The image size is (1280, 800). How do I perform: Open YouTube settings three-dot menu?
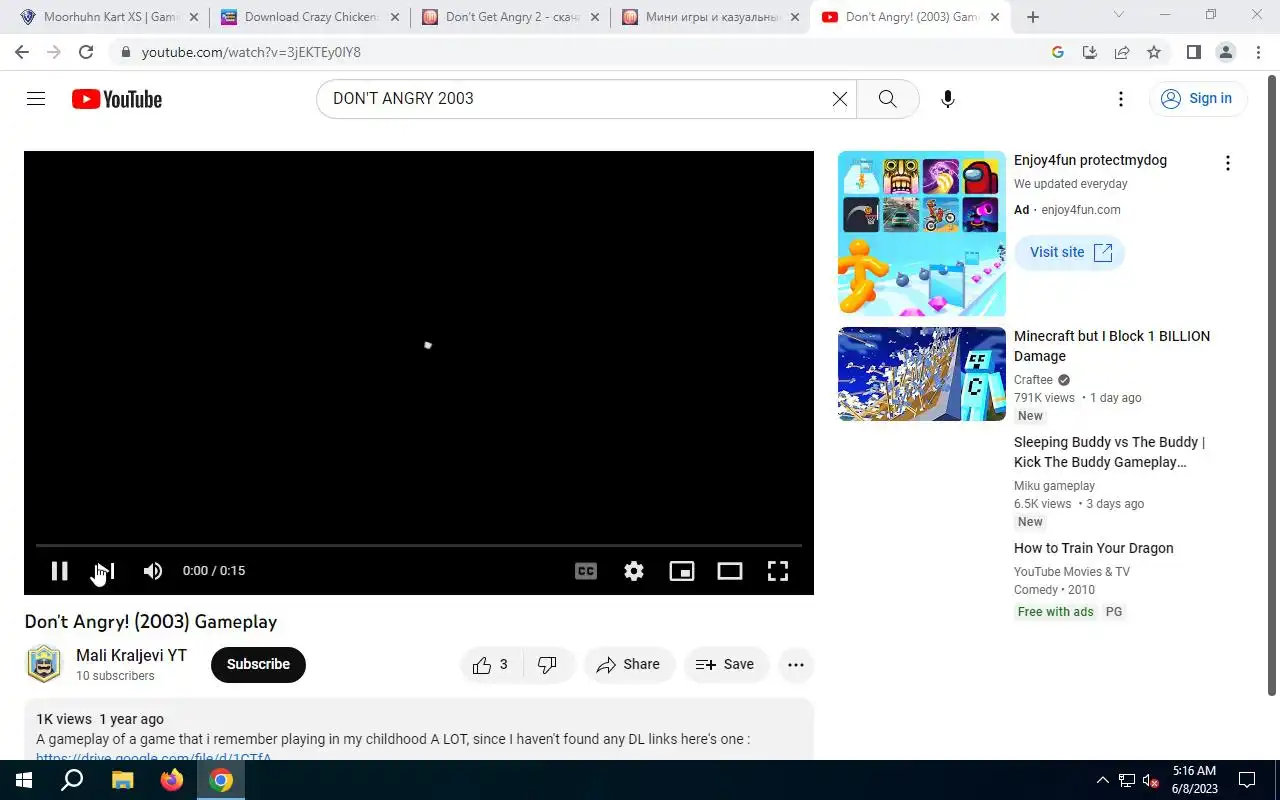[x=1121, y=99]
